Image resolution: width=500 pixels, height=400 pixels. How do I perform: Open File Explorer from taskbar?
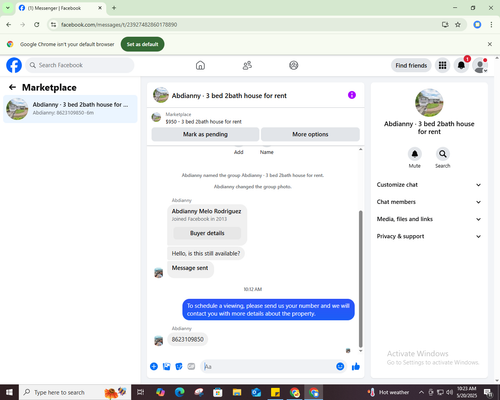[x=237, y=392]
